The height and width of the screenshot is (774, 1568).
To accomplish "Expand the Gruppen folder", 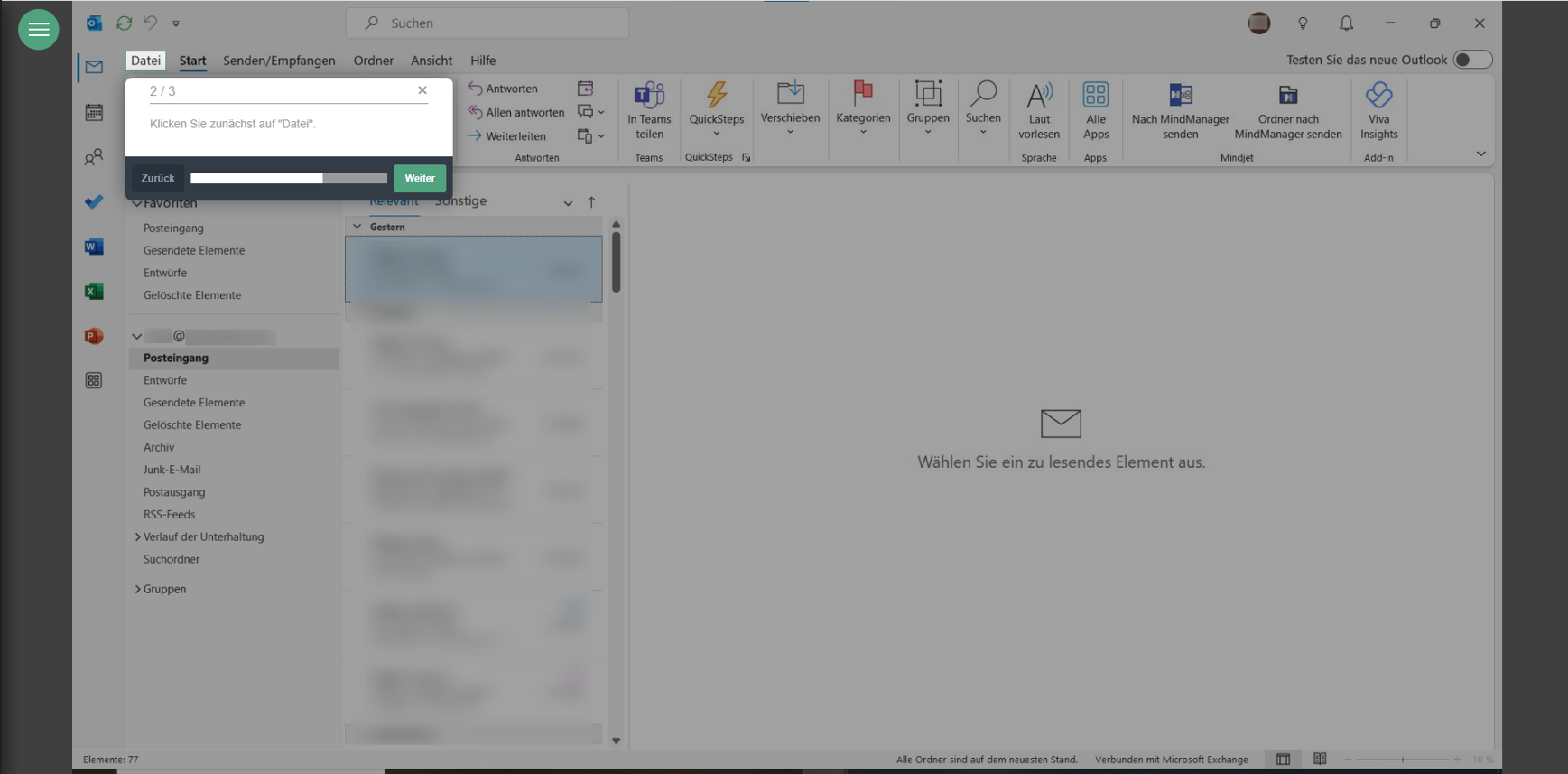I will click(138, 589).
